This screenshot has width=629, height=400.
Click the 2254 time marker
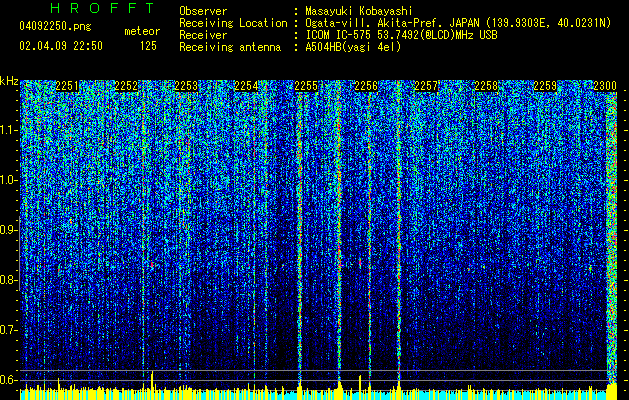[246, 86]
